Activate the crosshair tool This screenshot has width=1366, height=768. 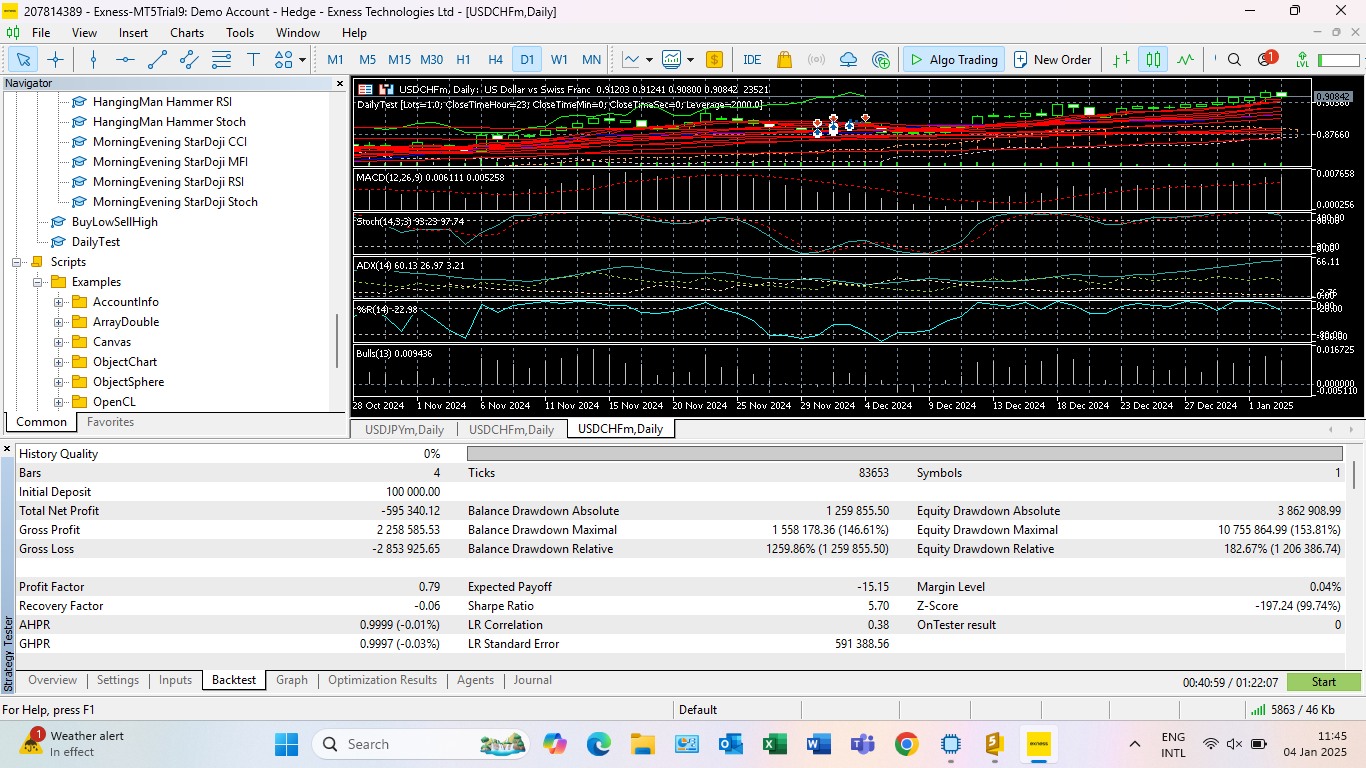pyautogui.click(x=56, y=60)
